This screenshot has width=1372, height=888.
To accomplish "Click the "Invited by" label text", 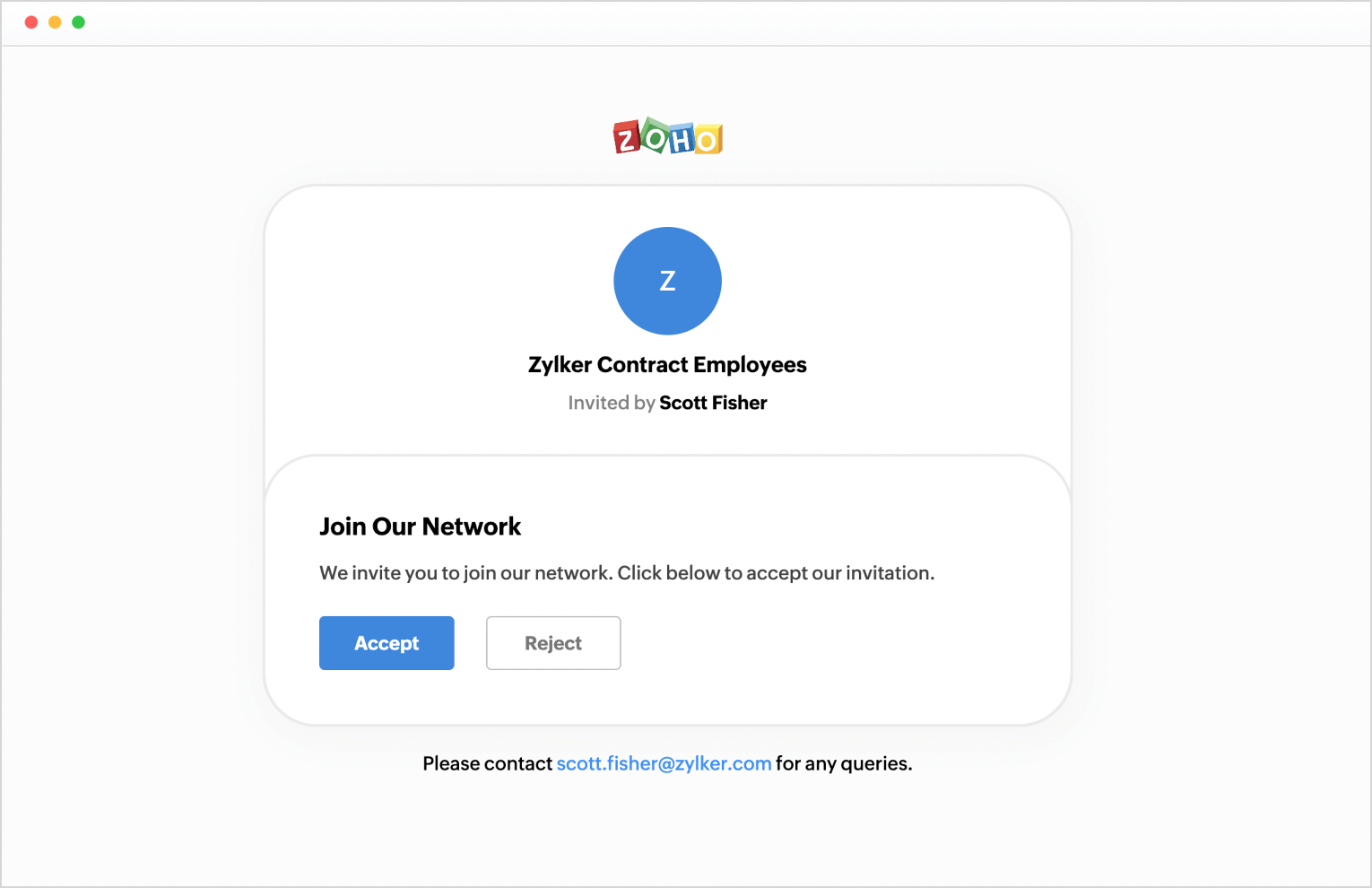I will point(612,403).
